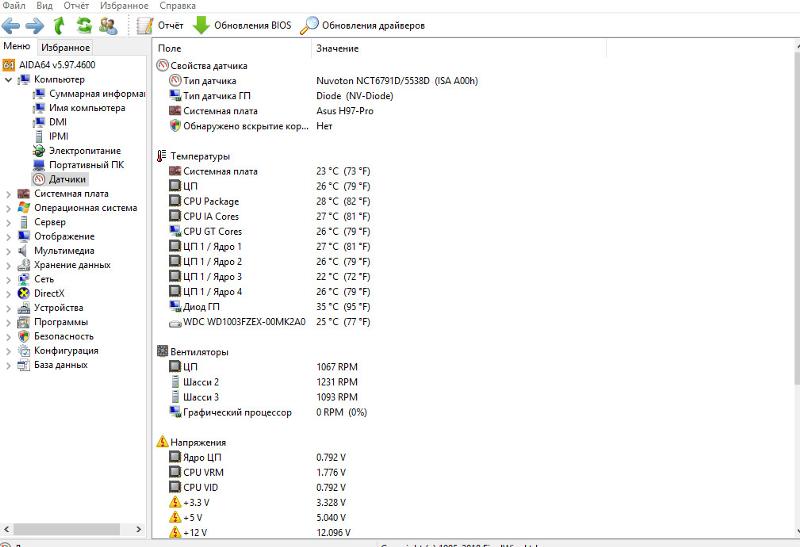Image resolution: width=800 pixels, height=547 pixels.
Task: Select the Электропитание tree item icon
Action: [x=39, y=151]
